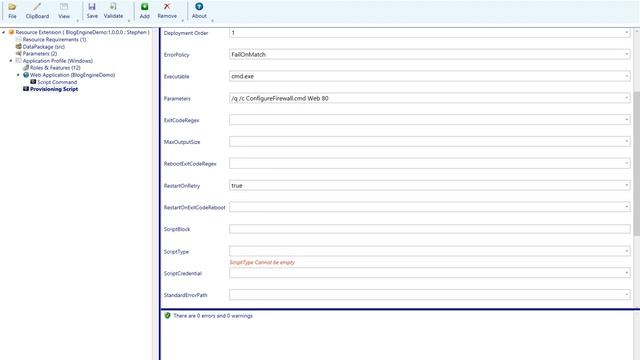
Task: Click the Resource Extension node icon
Action: click(x=11, y=32)
